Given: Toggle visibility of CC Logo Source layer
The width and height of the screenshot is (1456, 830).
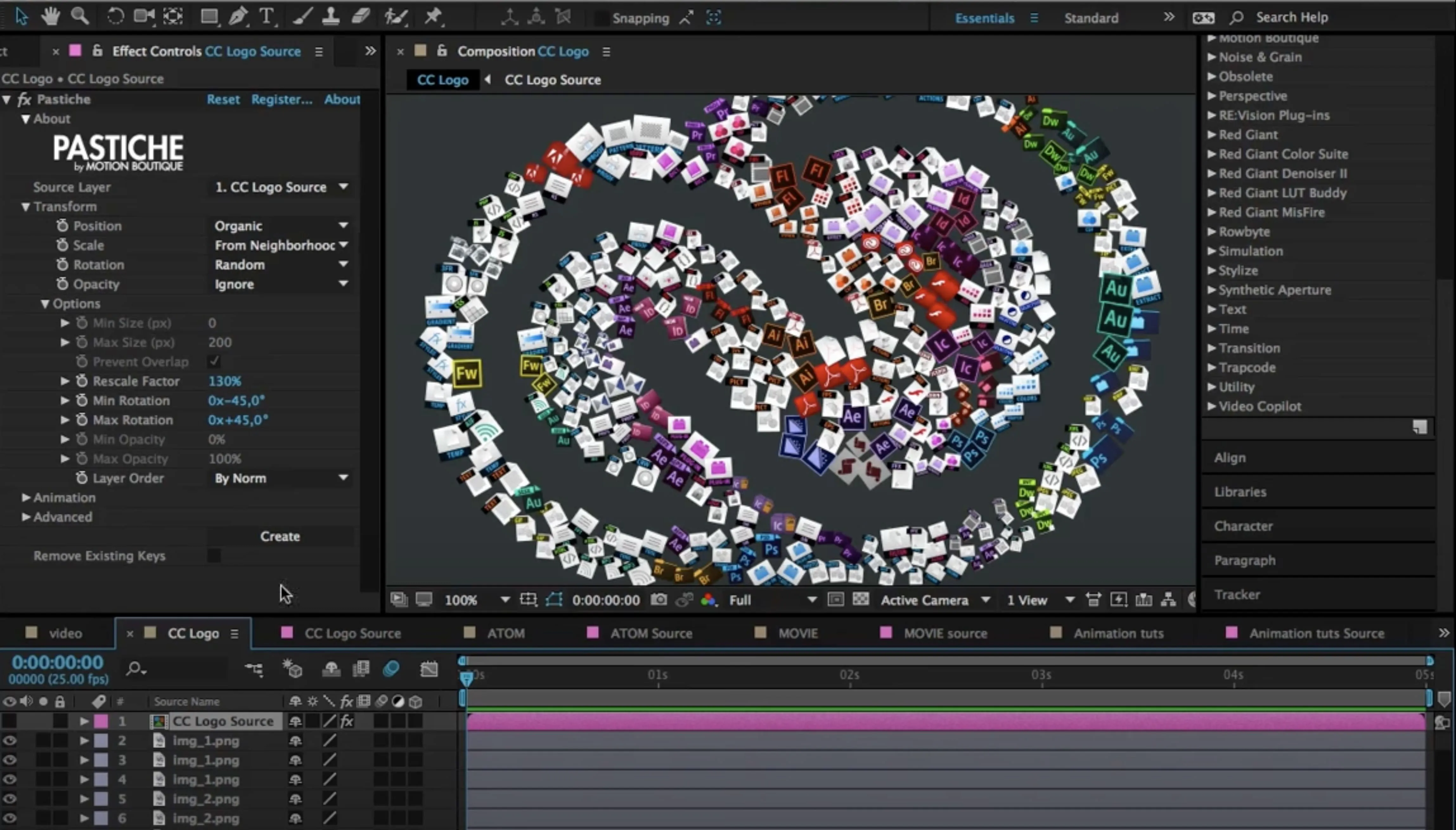Looking at the screenshot, I should point(10,721).
